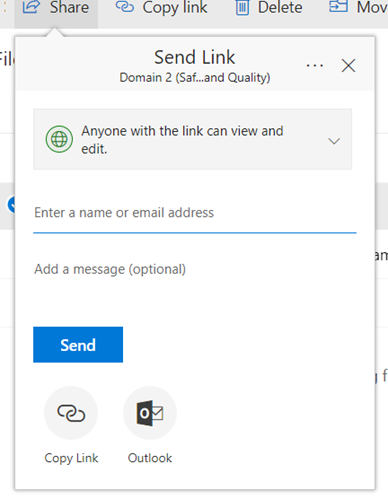This screenshot has width=388, height=500.
Task: Click the Outlook label under icon
Action: pos(150,458)
